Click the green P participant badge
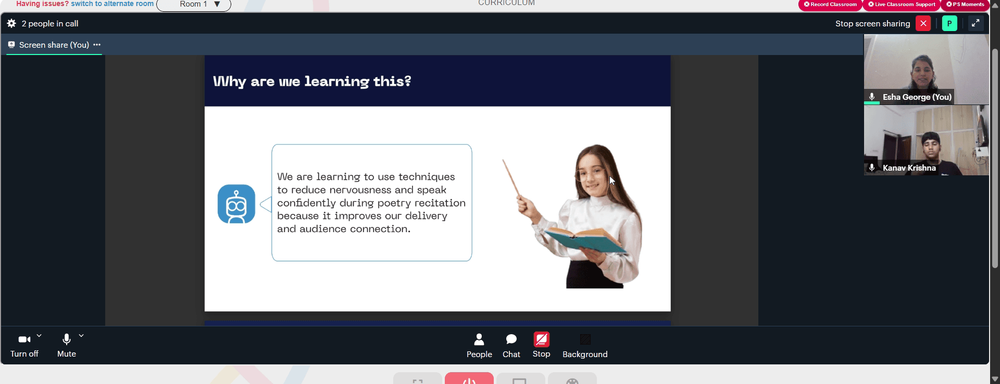 point(950,24)
